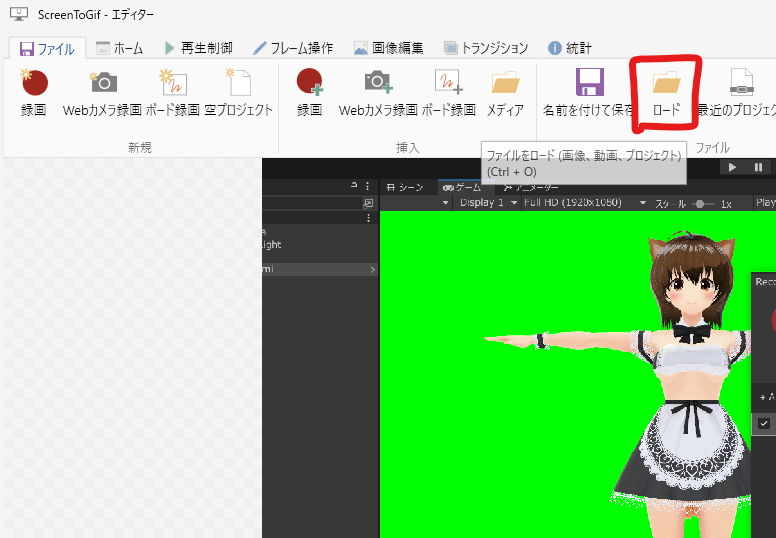
Task: Open hierarchy panel three-dot menu
Action: (x=367, y=186)
